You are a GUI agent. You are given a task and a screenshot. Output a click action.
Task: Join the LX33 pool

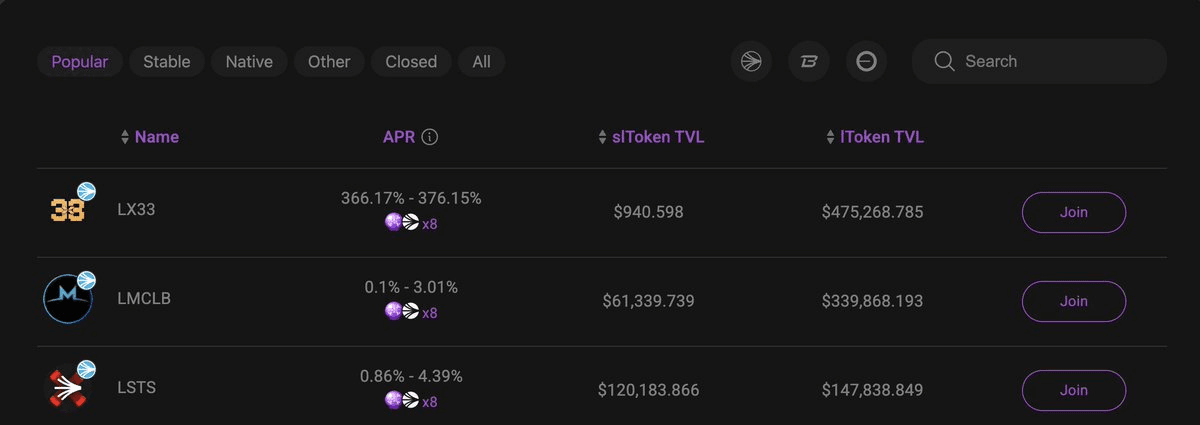[x=1073, y=212]
